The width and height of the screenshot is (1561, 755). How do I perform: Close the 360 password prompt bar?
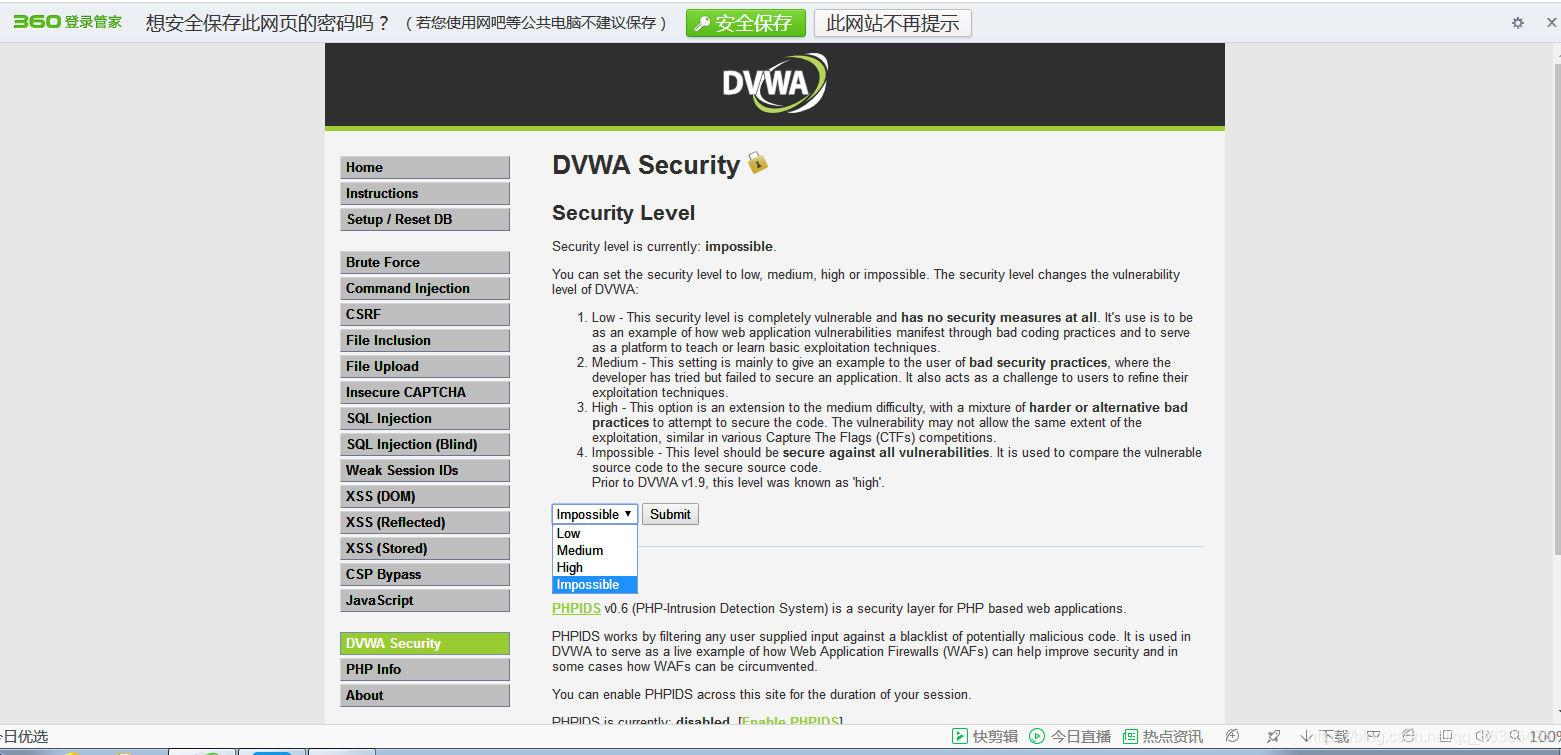(x=1550, y=23)
